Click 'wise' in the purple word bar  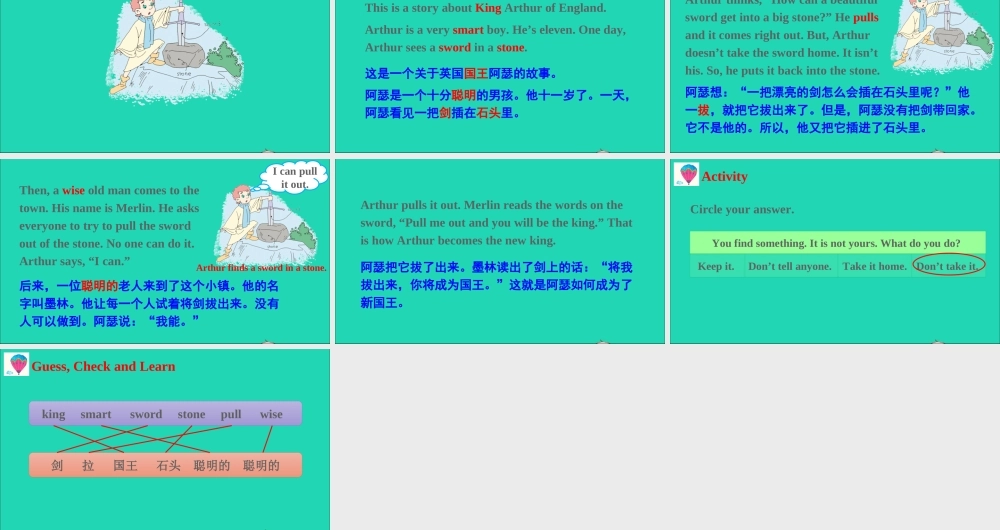[271, 414]
